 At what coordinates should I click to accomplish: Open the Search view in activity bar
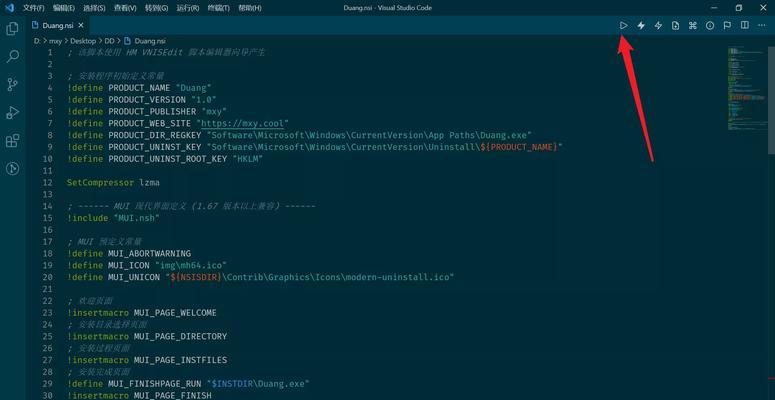pos(12,56)
